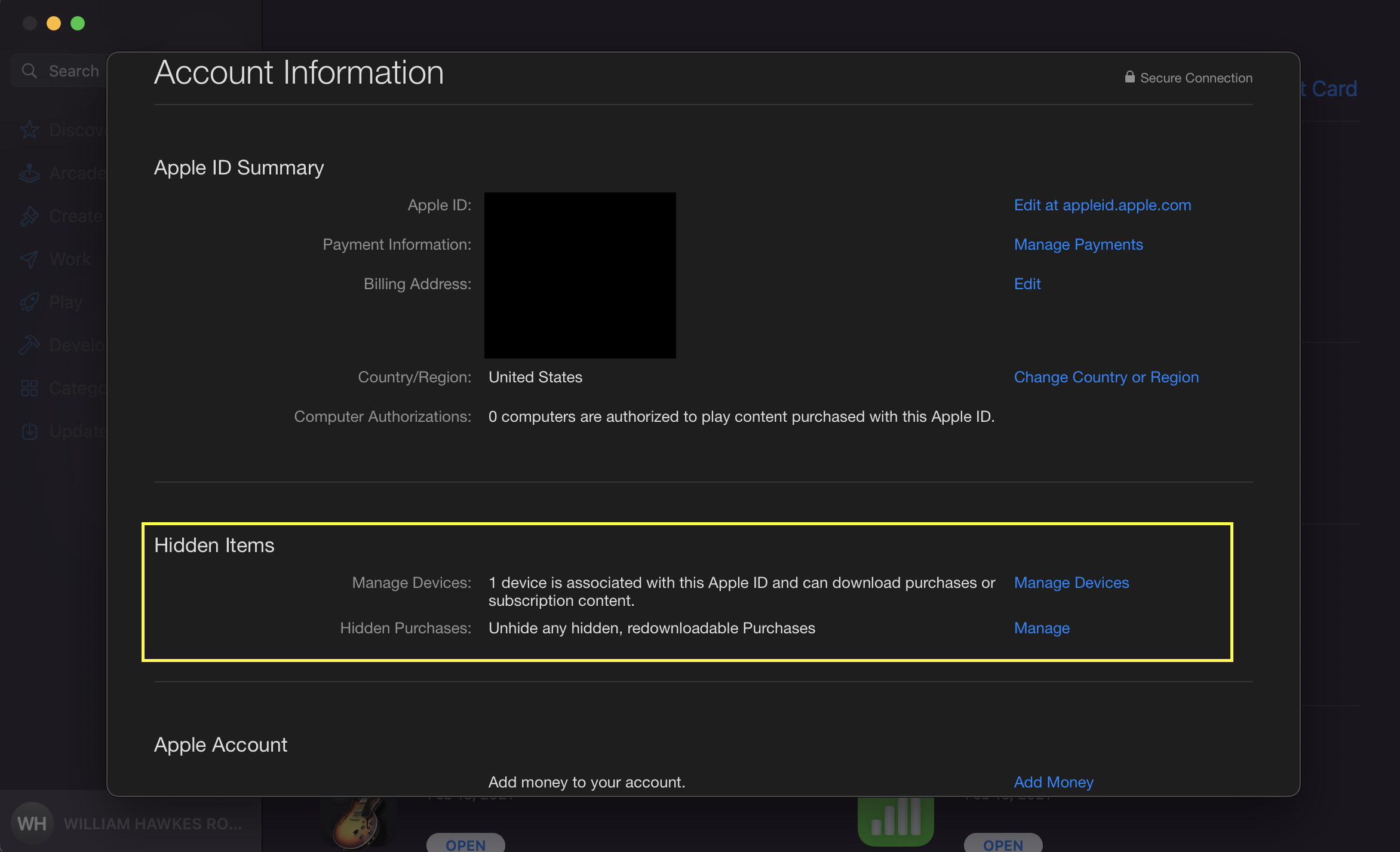Open the Work paper plane icon
1400x852 pixels.
coord(29,259)
